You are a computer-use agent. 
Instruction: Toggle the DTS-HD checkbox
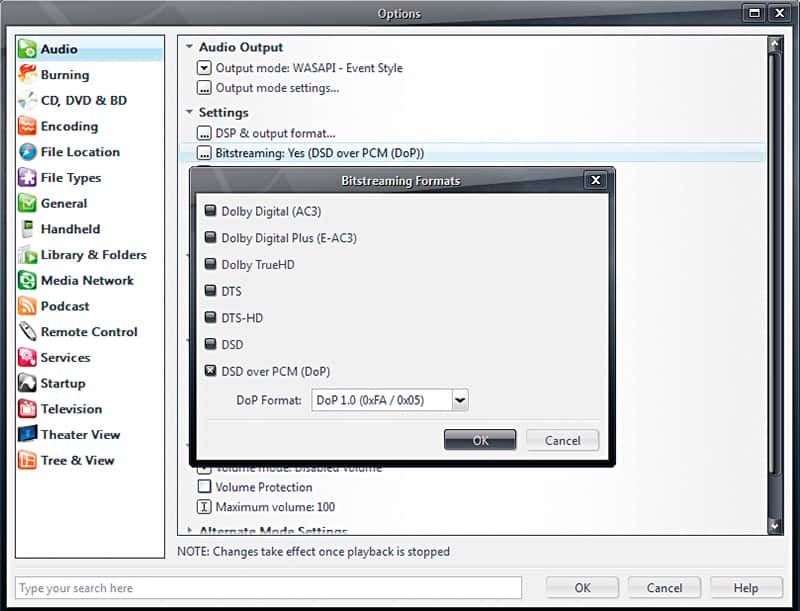pos(210,317)
